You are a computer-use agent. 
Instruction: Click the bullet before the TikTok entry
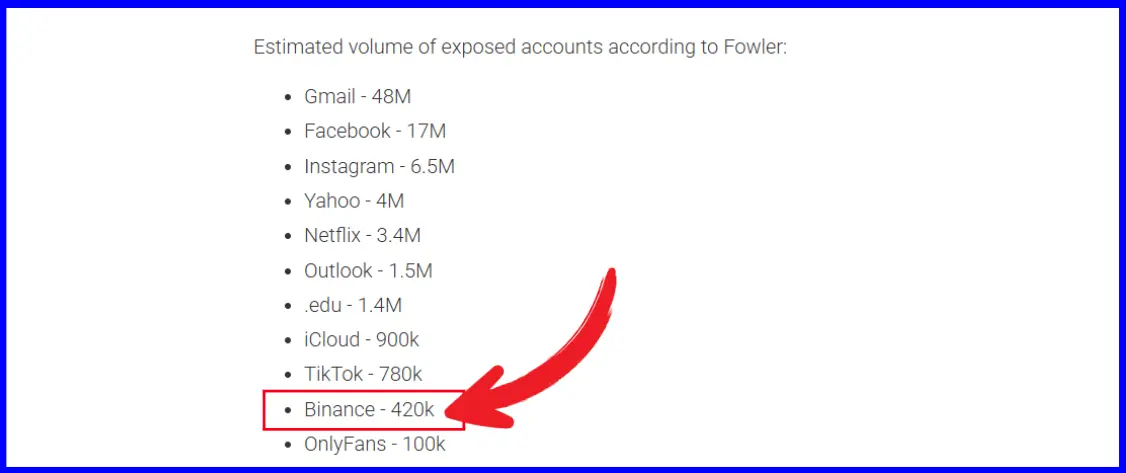click(290, 375)
